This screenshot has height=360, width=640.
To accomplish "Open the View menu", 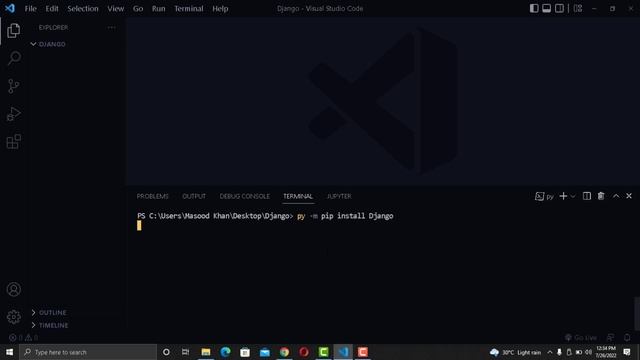I will 116,9.
